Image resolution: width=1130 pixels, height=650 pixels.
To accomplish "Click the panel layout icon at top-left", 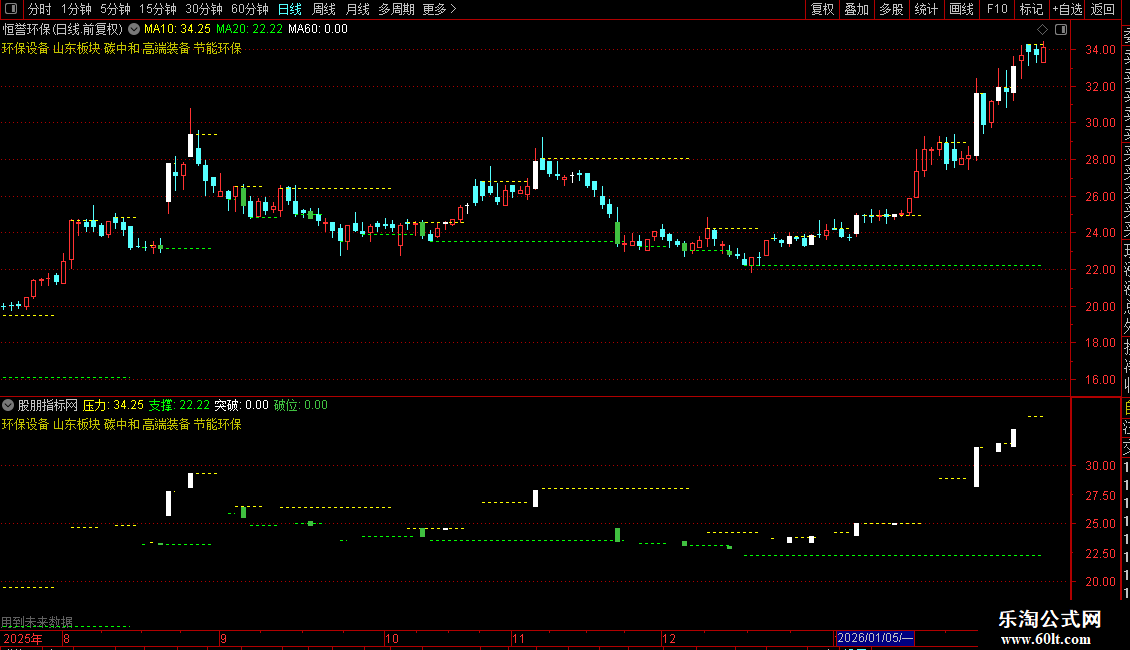I will [x=11, y=9].
